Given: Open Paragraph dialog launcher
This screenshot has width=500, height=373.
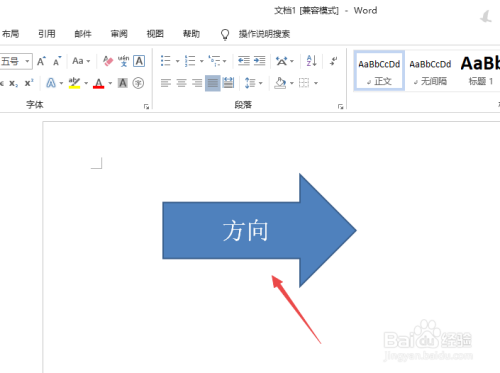Looking at the screenshot, I should coord(340,106).
